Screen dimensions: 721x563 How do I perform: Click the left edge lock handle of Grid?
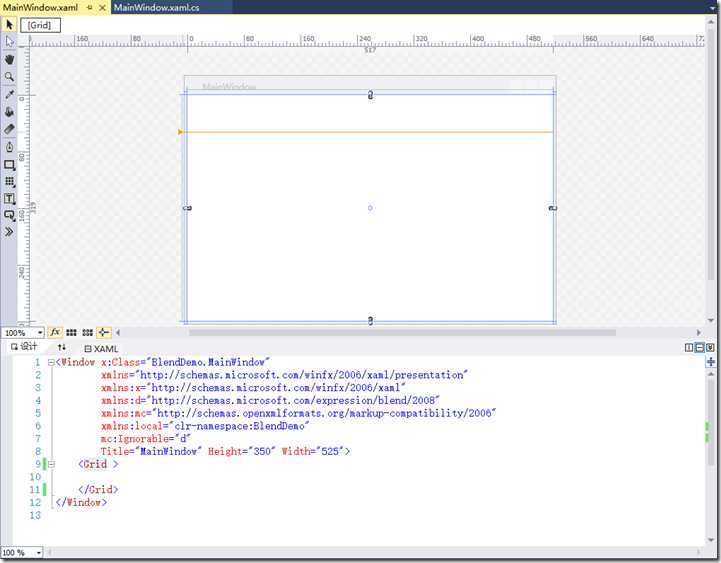point(187,208)
